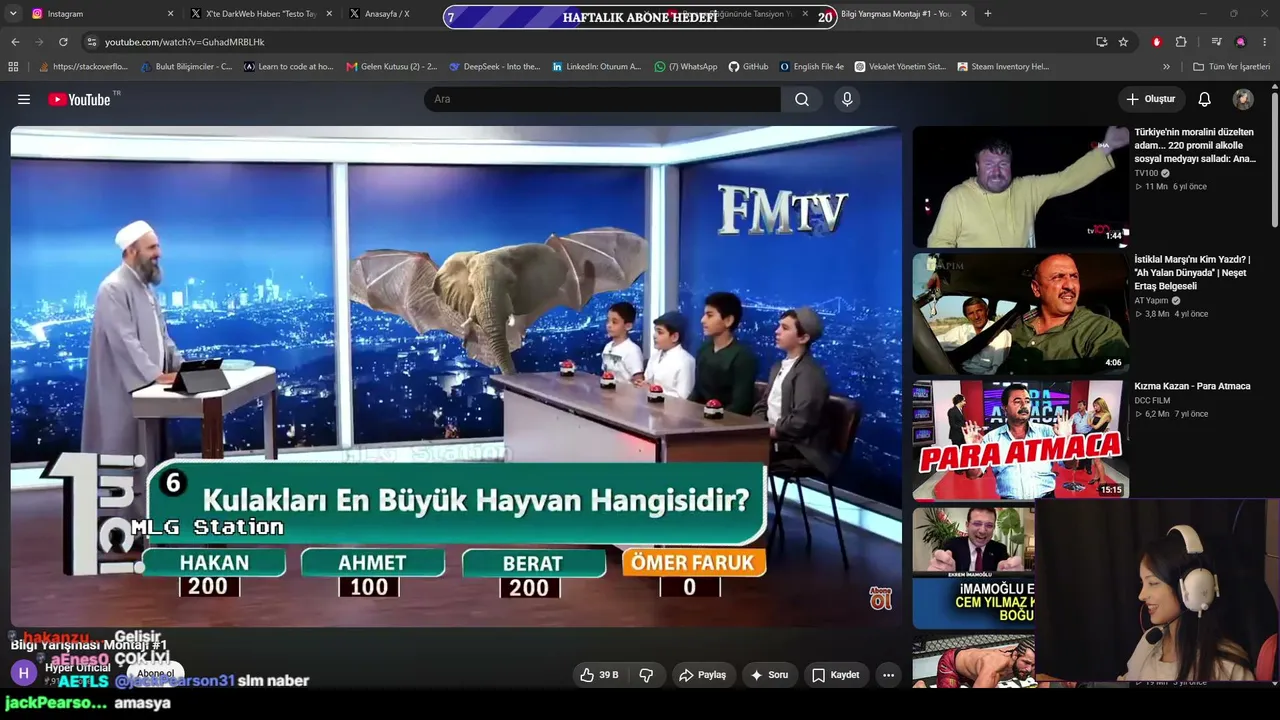Viewport: 1280px width, 720px height.
Task: Click the browser address bar URL
Action: [185, 42]
